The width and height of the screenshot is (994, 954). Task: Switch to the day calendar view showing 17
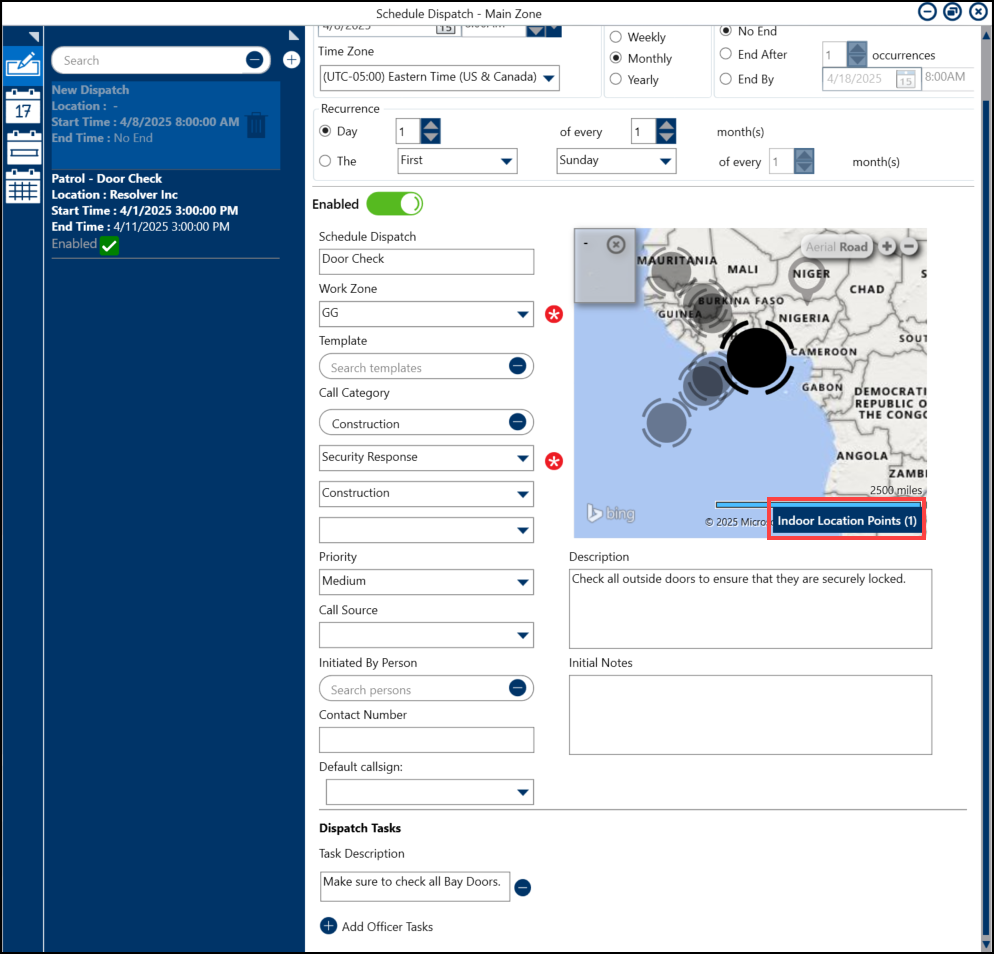(x=22, y=106)
